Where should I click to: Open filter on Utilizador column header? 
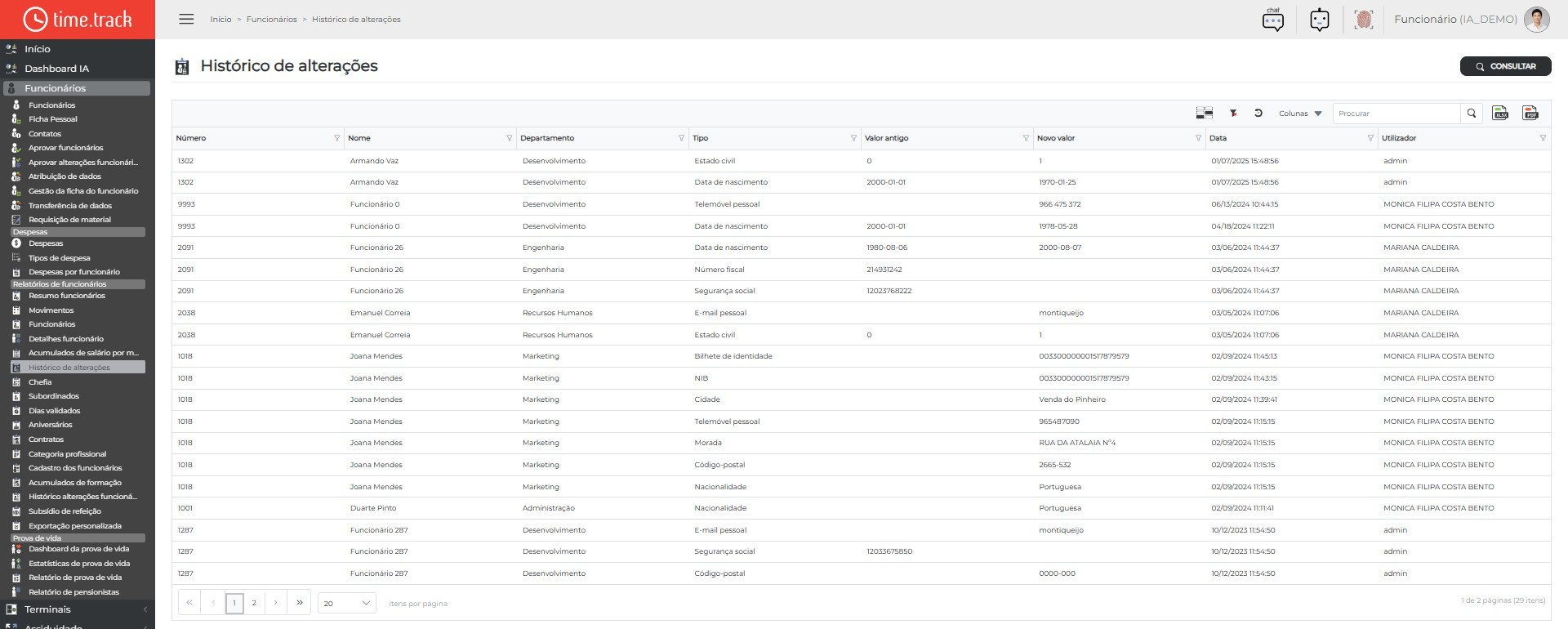tap(1543, 138)
